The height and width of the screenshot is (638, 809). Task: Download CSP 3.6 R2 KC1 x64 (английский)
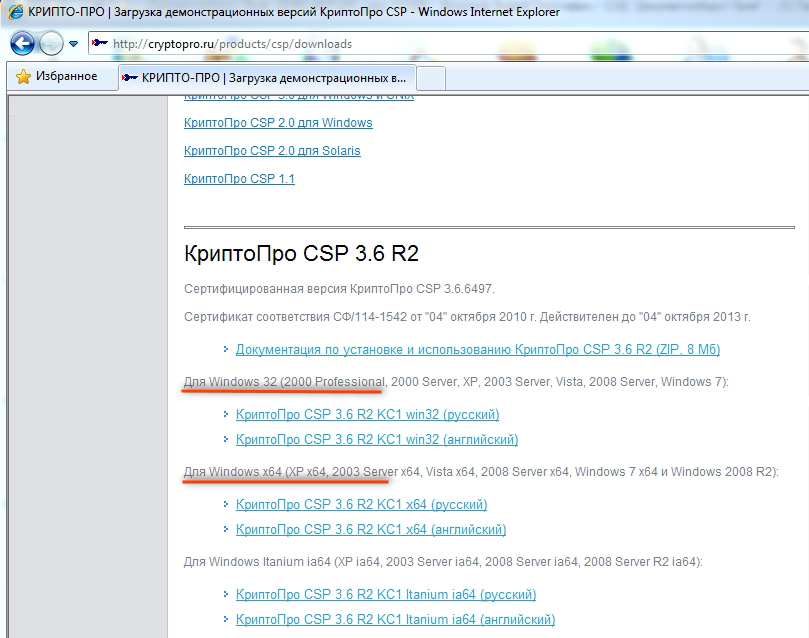pyautogui.click(x=371, y=529)
